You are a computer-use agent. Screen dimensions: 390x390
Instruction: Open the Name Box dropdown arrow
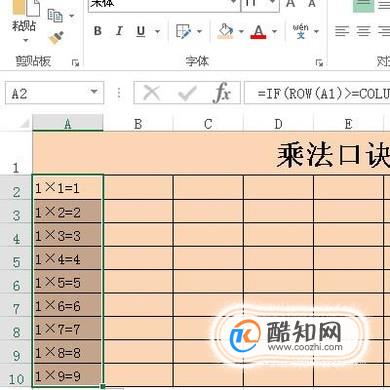coord(94,92)
